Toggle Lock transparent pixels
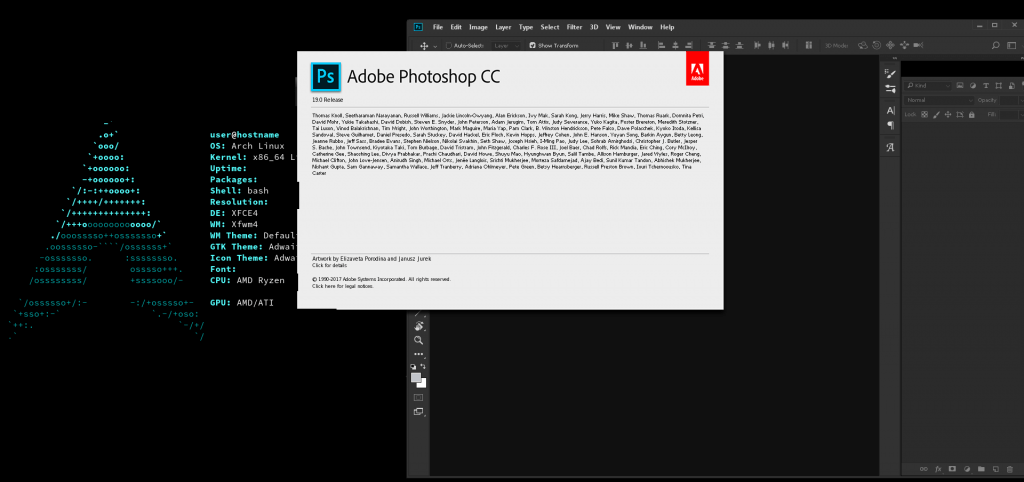 tap(924, 114)
